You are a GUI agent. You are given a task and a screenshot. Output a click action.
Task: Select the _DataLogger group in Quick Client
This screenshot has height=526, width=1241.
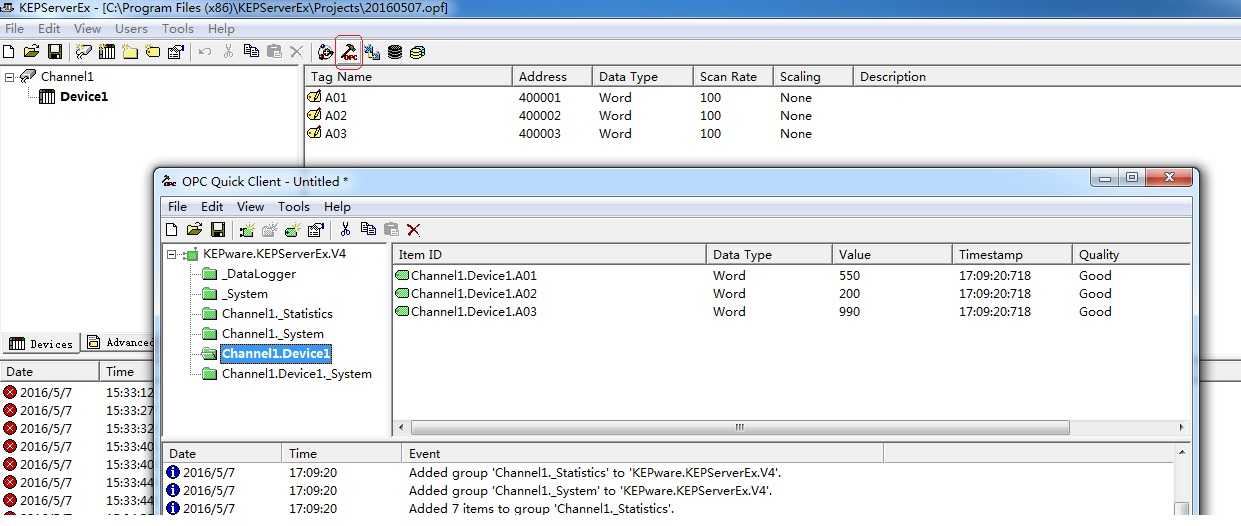click(x=259, y=274)
